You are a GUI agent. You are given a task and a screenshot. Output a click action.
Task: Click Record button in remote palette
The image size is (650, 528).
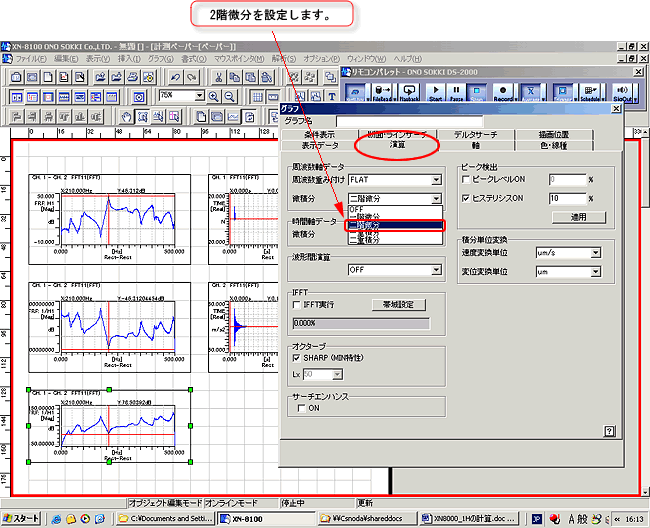[503, 93]
